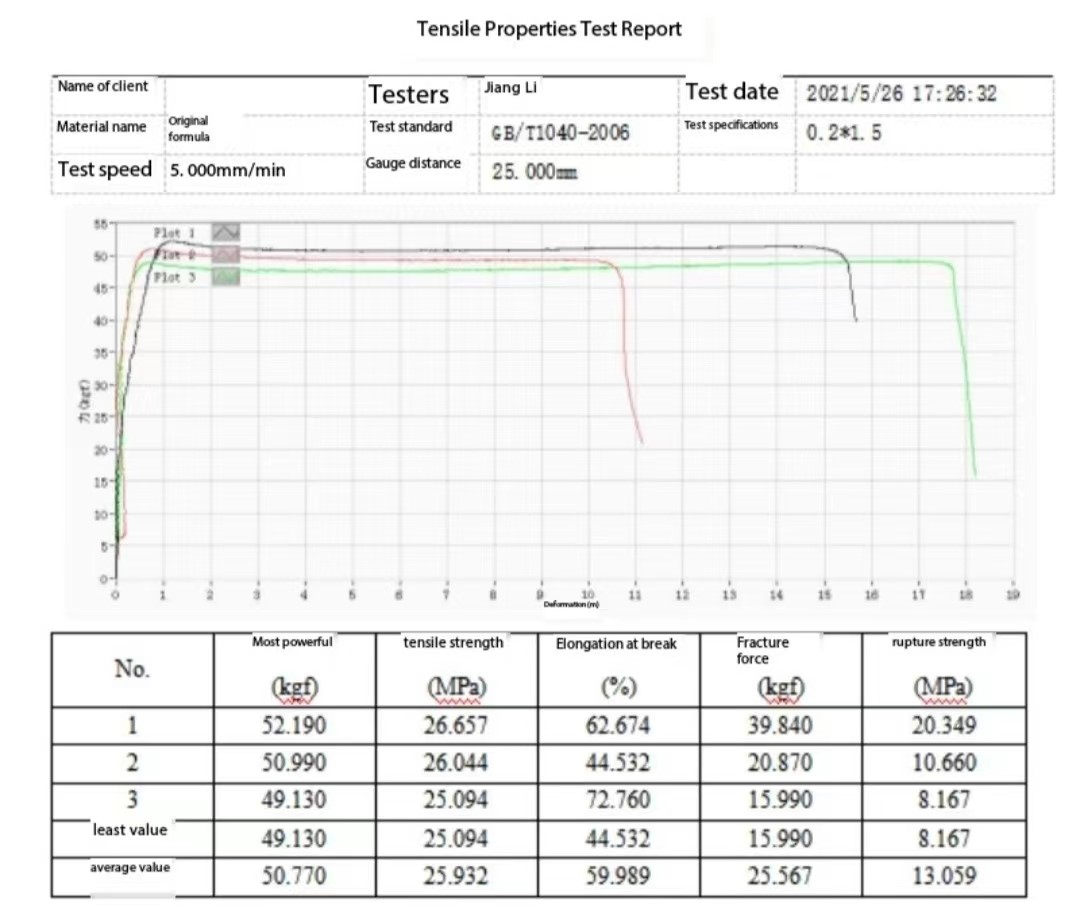
Task: Select the Test specifications 0.2*1.5 value
Action: tap(844, 133)
